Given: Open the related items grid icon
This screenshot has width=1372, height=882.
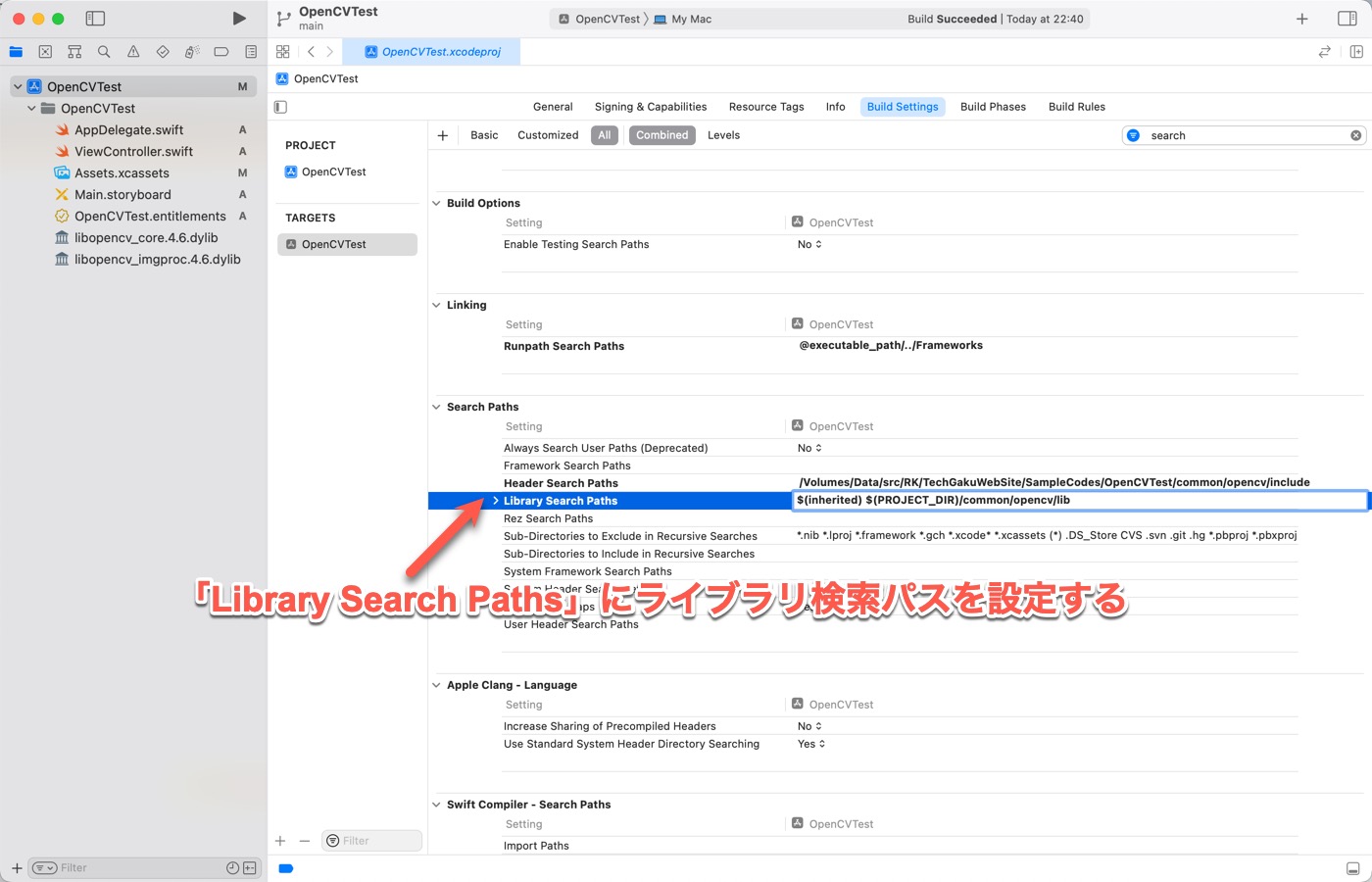Looking at the screenshot, I should (x=283, y=52).
